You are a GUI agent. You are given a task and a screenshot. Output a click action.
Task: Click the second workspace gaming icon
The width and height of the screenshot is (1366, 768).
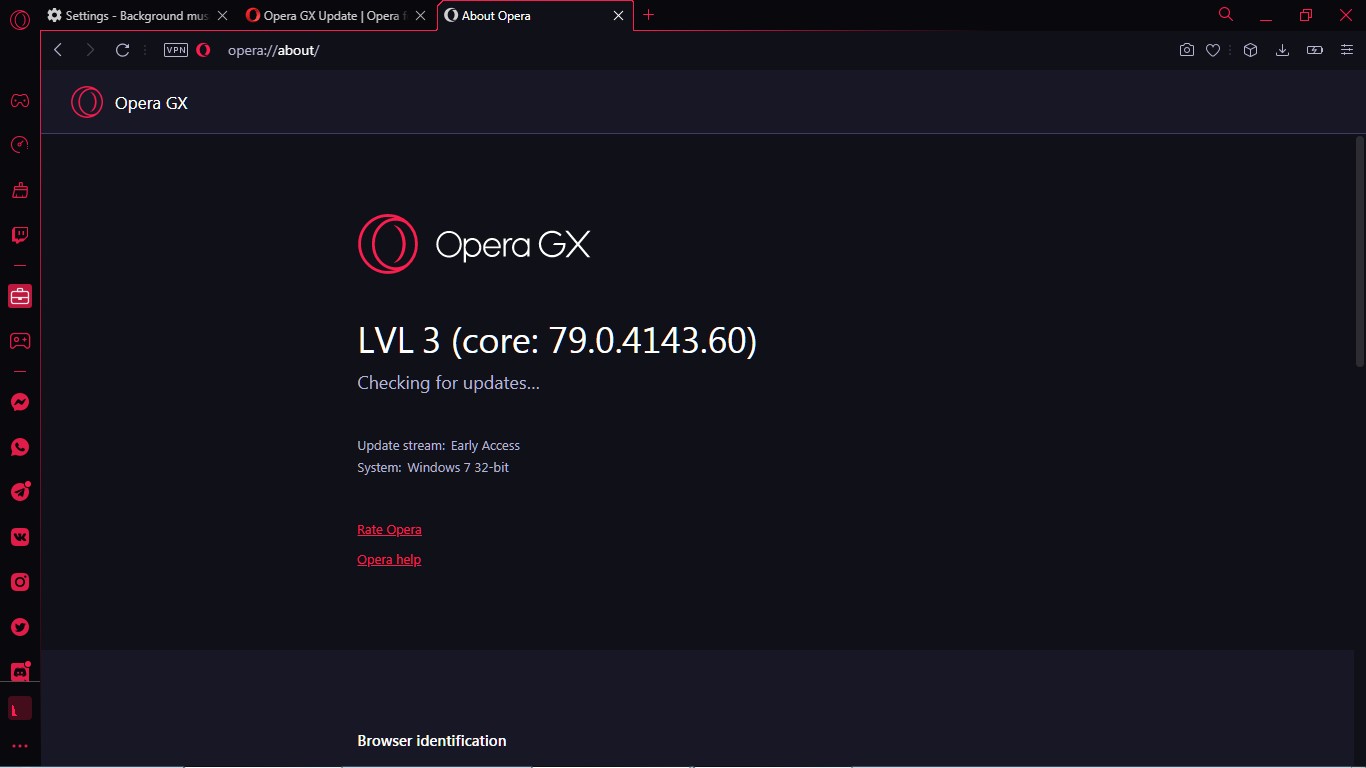click(20, 341)
